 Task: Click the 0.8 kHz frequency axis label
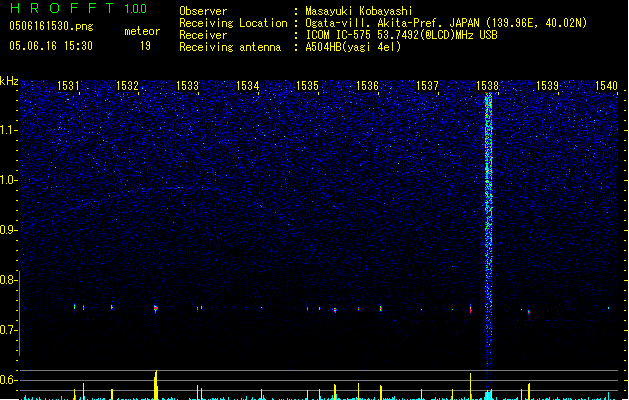[x=8, y=280]
